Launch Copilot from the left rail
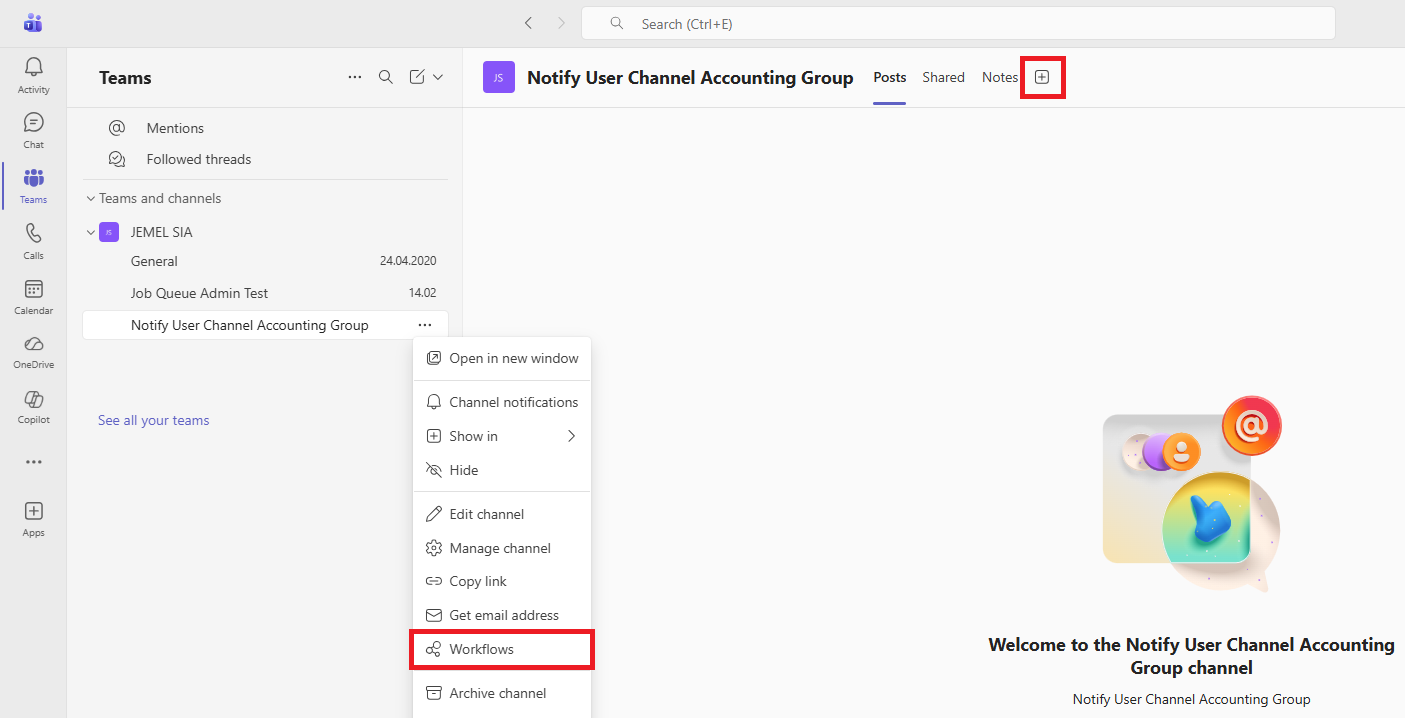The height and width of the screenshot is (718, 1405). click(x=33, y=406)
